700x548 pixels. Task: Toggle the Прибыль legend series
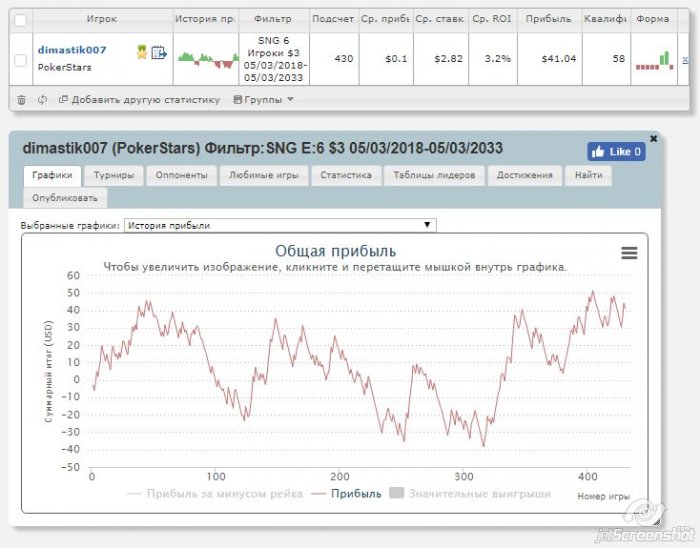[346, 494]
